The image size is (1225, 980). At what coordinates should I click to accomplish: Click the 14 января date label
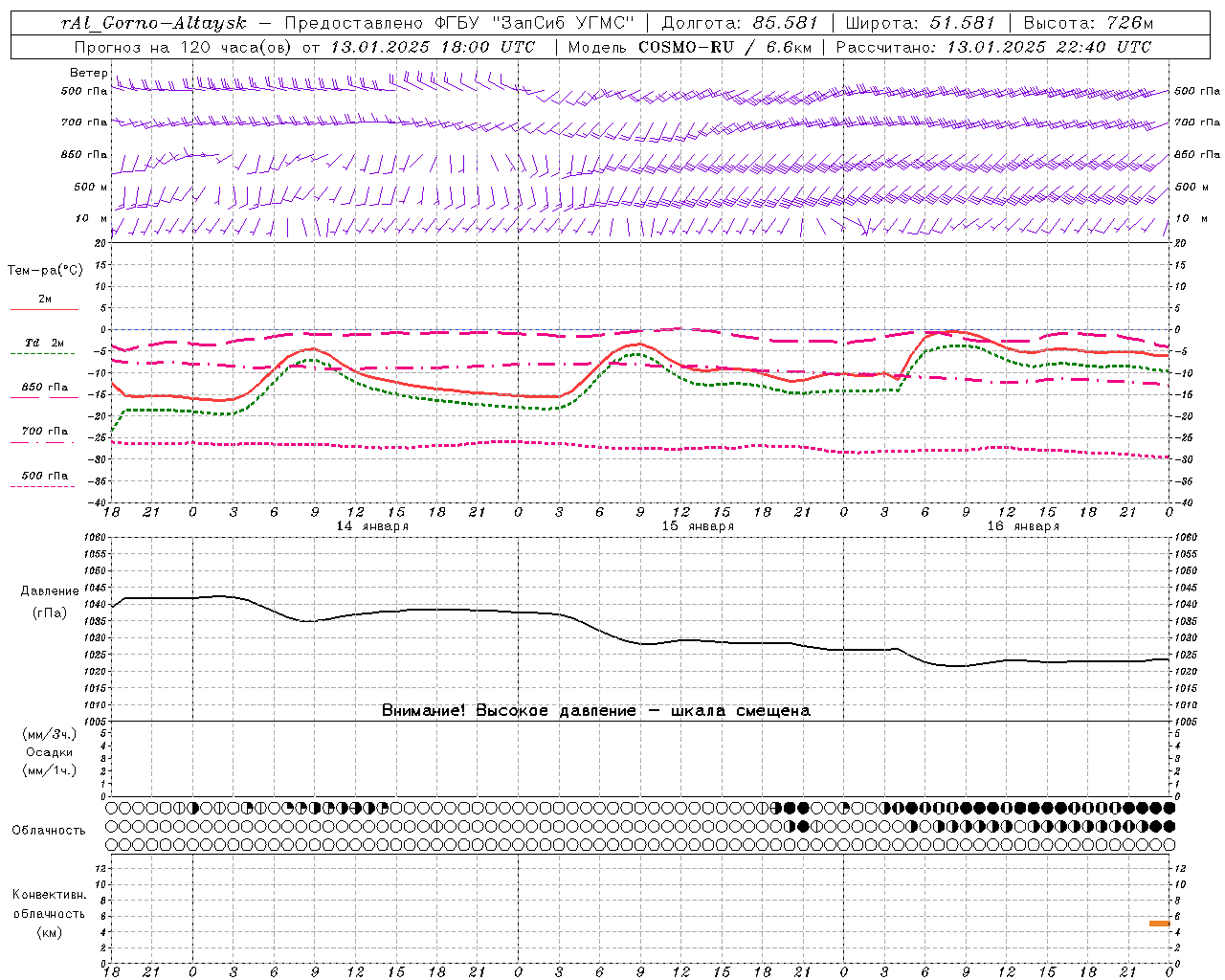click(372, 526)
